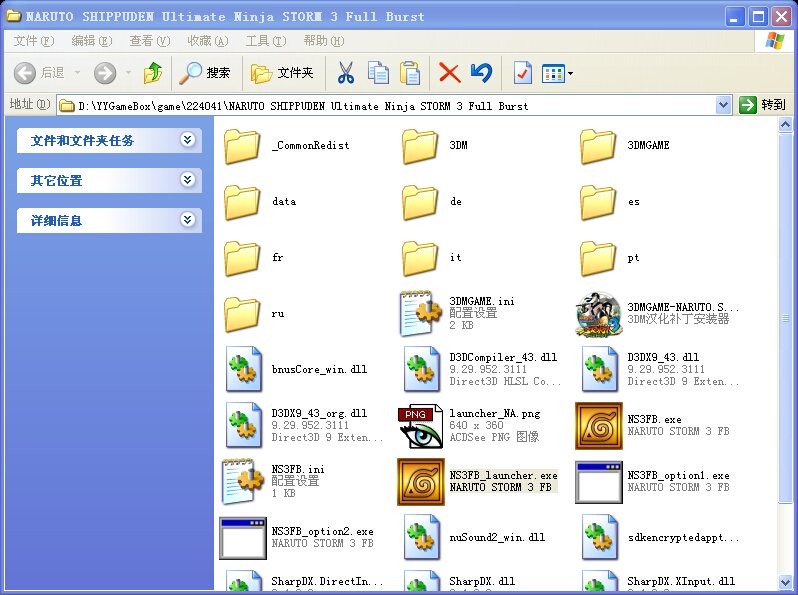Click the red Delete X toolbar icon
The width and height of the screenshot is (798, 595).
pyautogui.click(x=449, y=73)
